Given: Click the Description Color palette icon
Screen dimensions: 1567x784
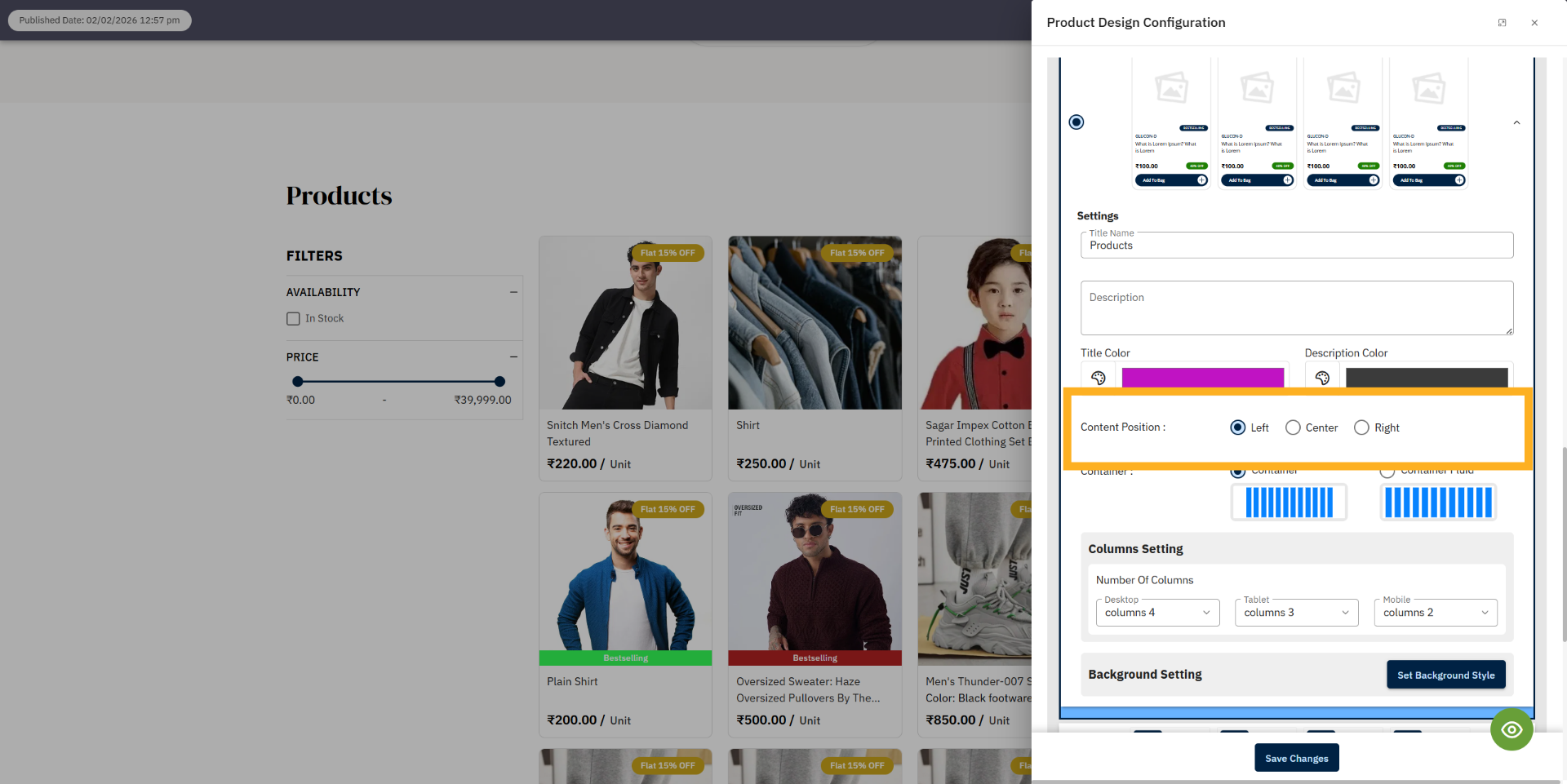Looking at the screenshot, I should tap(1322, 377).
